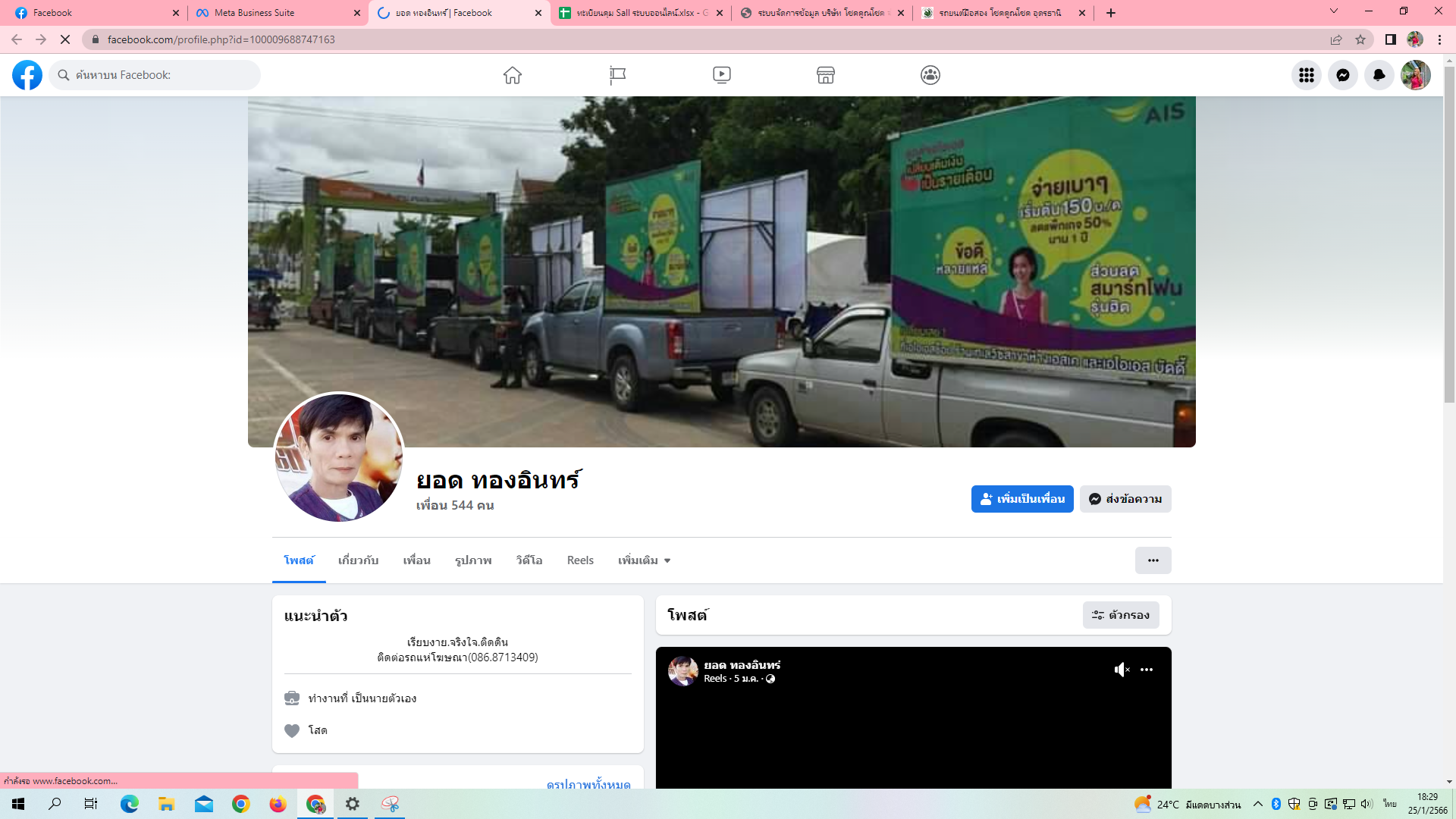The width and height of the screenshot is (1456, 819).
Task: Toggle the Chrome side panel
Action: click(1390, 39)
